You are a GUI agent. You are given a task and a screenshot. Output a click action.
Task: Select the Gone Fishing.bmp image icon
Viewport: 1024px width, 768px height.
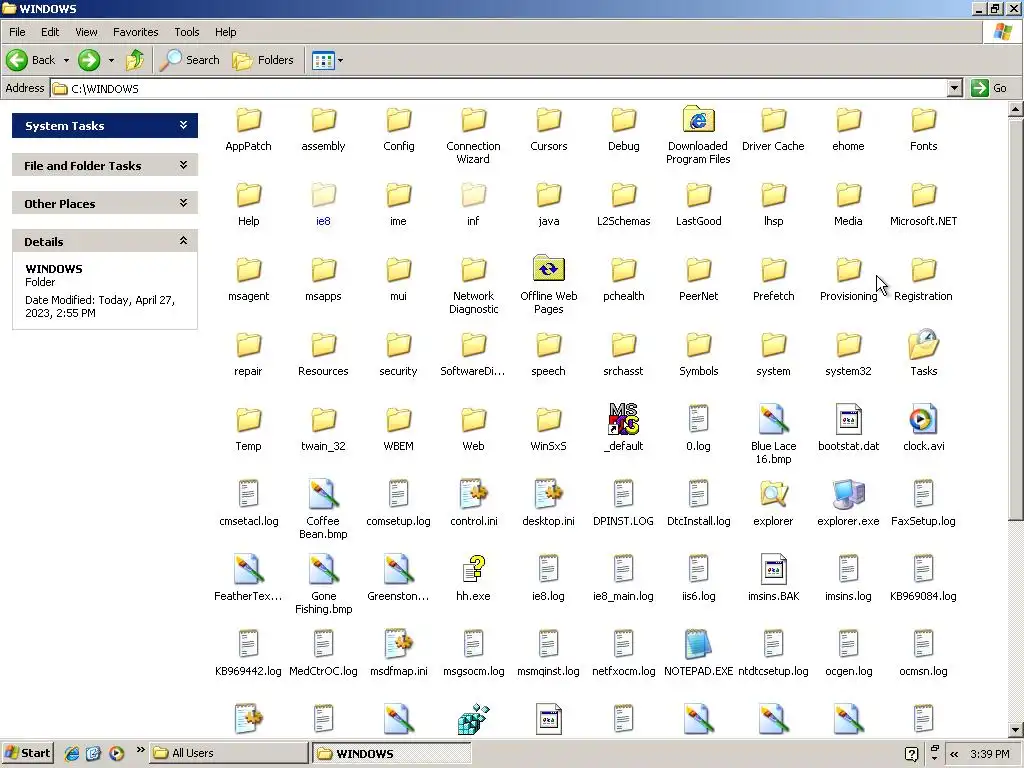click(x=323, y=569)
